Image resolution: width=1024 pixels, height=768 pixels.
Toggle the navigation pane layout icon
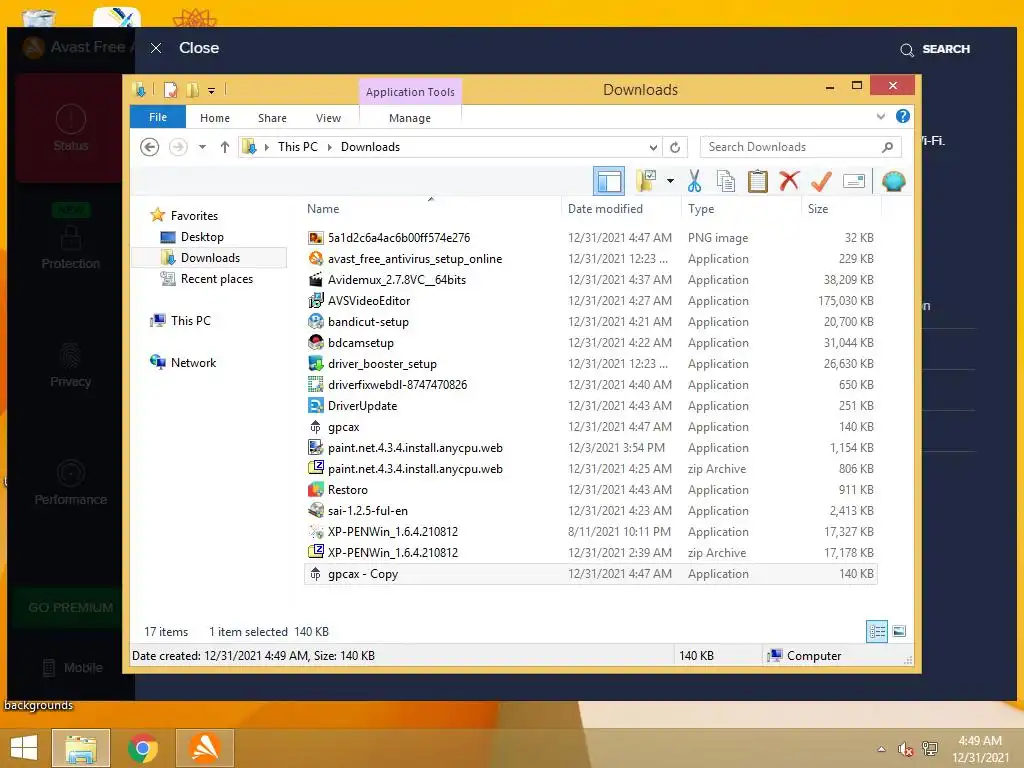point(609,181)
